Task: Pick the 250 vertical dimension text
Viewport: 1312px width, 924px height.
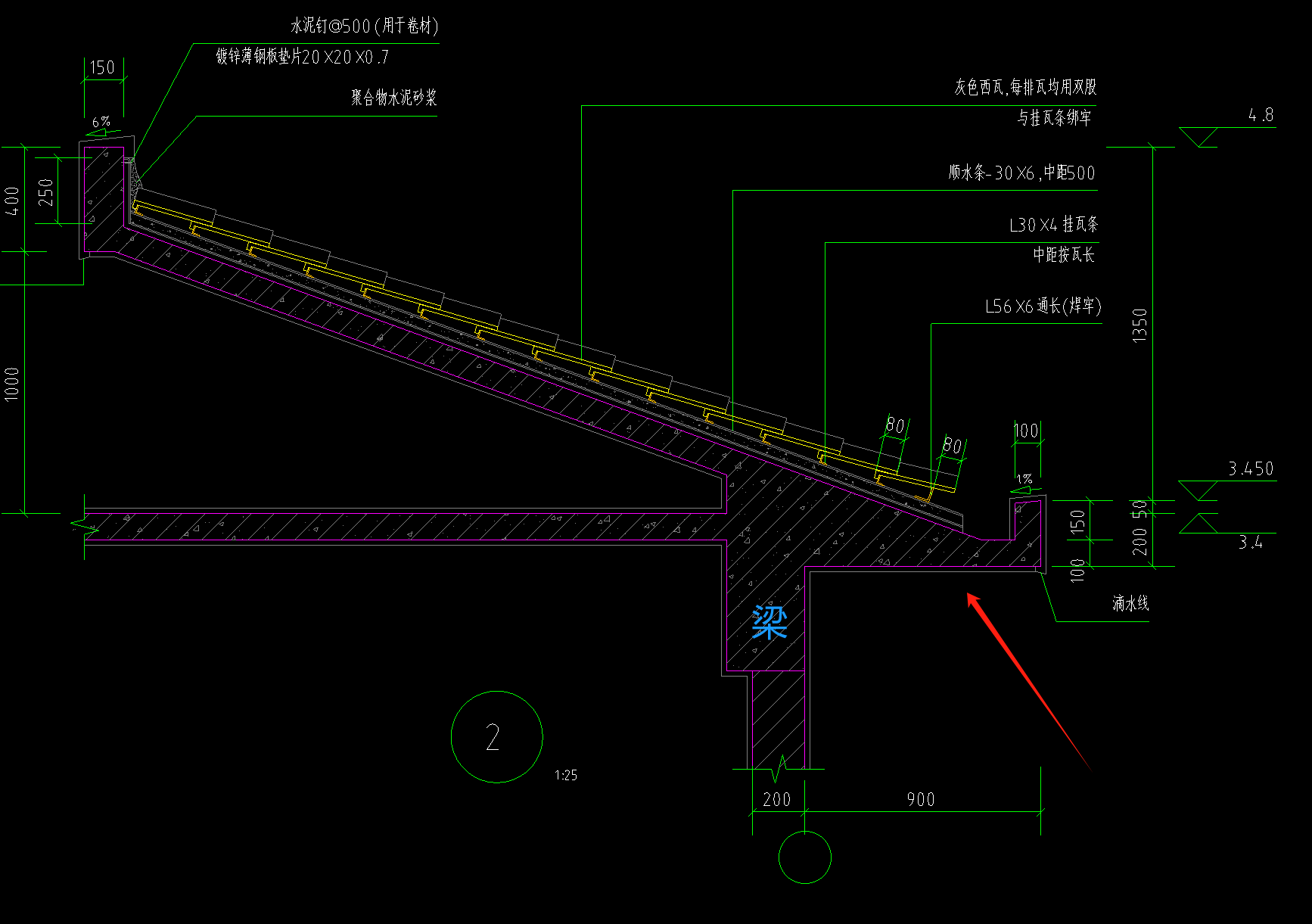Action: pyautogui.click(x=46, y=192)
